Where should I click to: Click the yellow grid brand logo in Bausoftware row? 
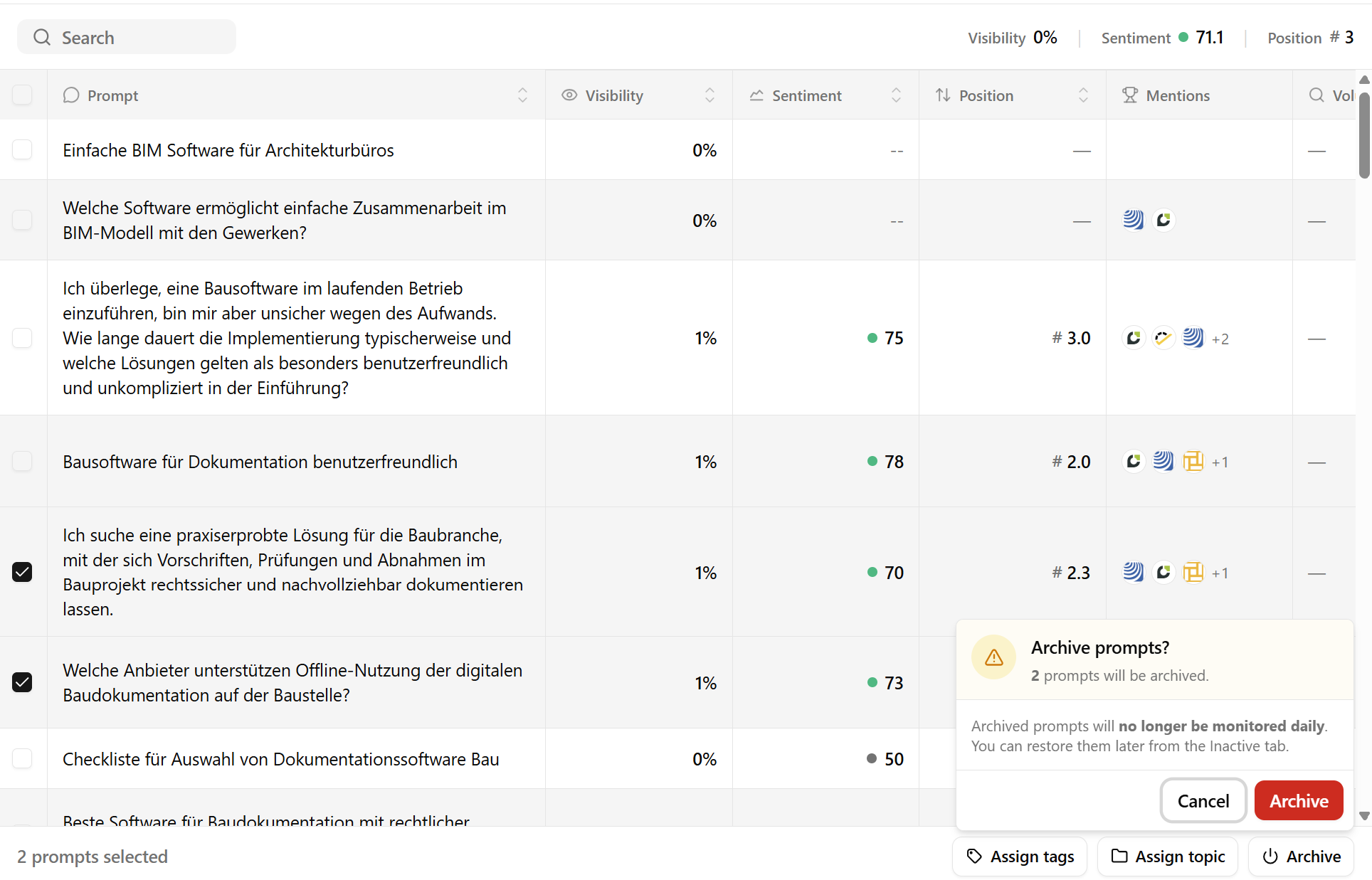(x=1193, y=462)
